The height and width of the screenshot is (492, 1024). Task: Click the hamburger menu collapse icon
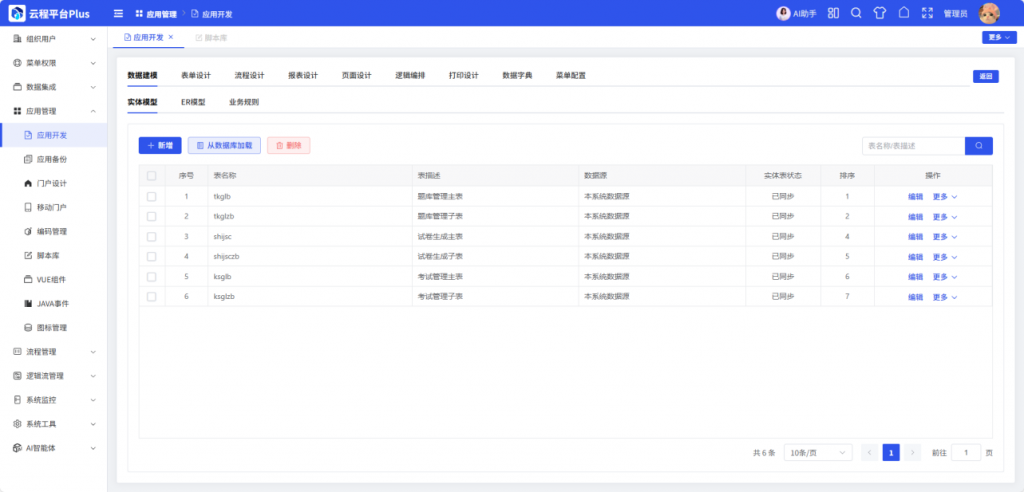[118, 13]
